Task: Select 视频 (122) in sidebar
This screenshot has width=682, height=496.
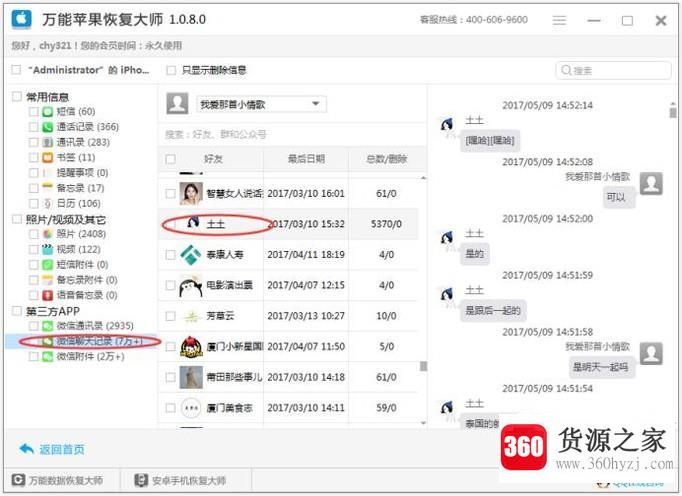Action: (x=79, y=249)
